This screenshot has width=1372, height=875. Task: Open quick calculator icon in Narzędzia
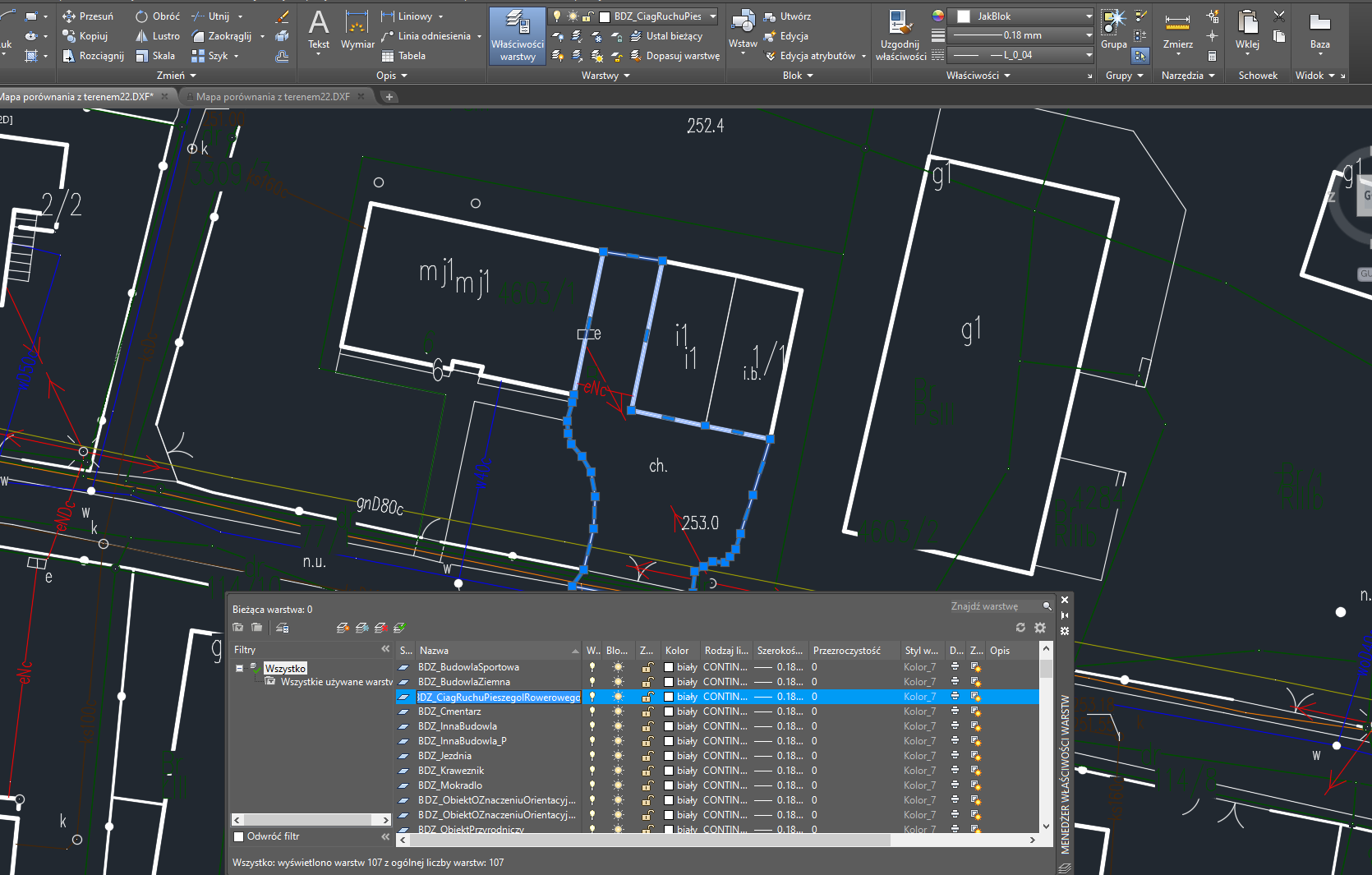pos(1212,56)
